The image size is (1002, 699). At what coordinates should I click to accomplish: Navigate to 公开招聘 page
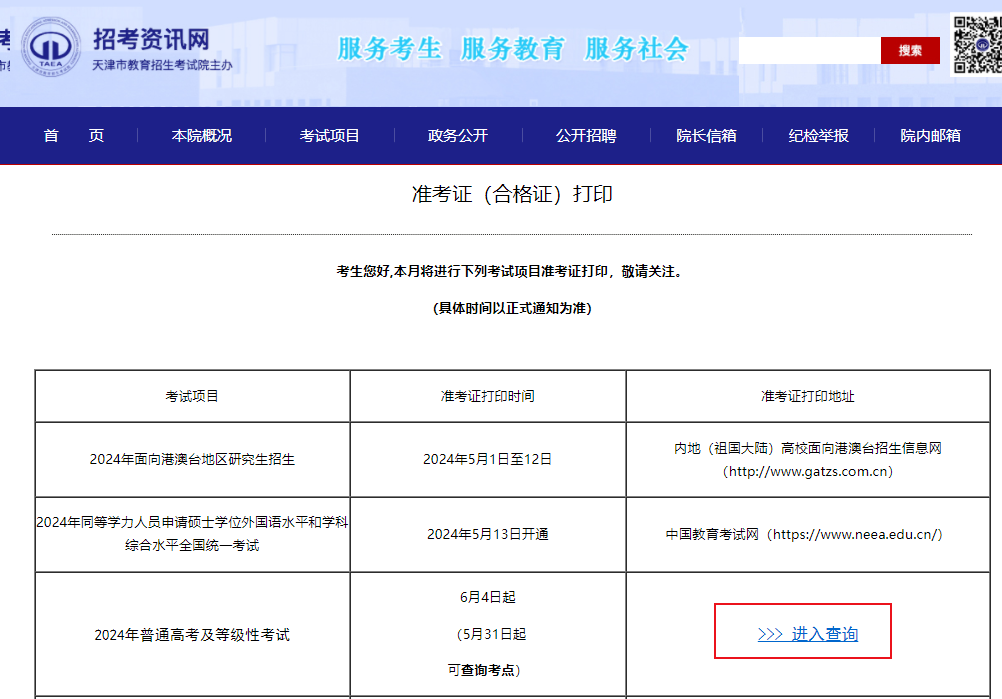586,136
